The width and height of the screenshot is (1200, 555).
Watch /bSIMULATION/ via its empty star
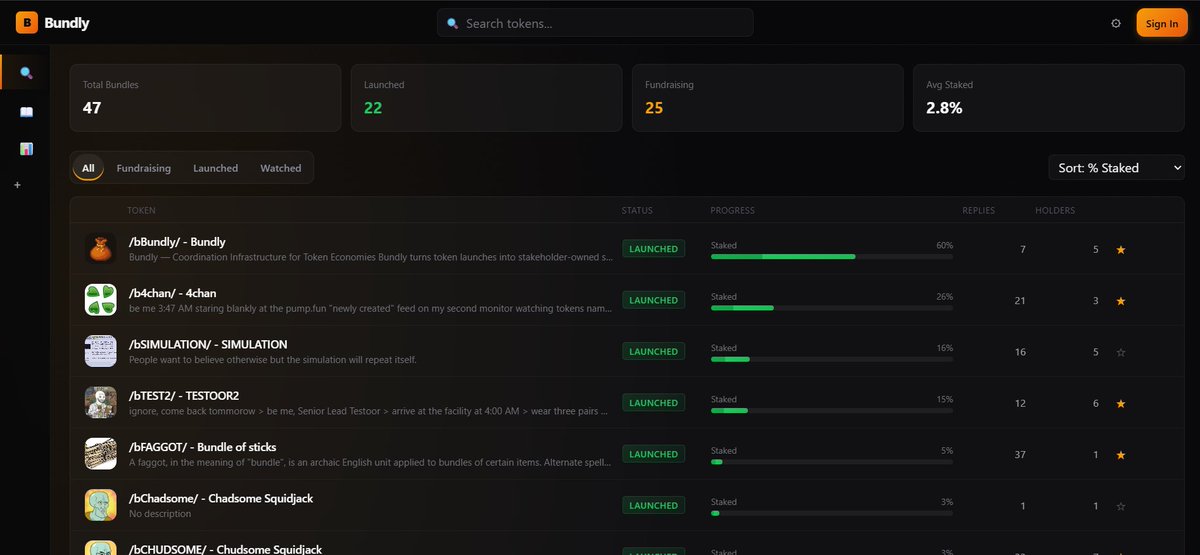(x=1120, y=351)
